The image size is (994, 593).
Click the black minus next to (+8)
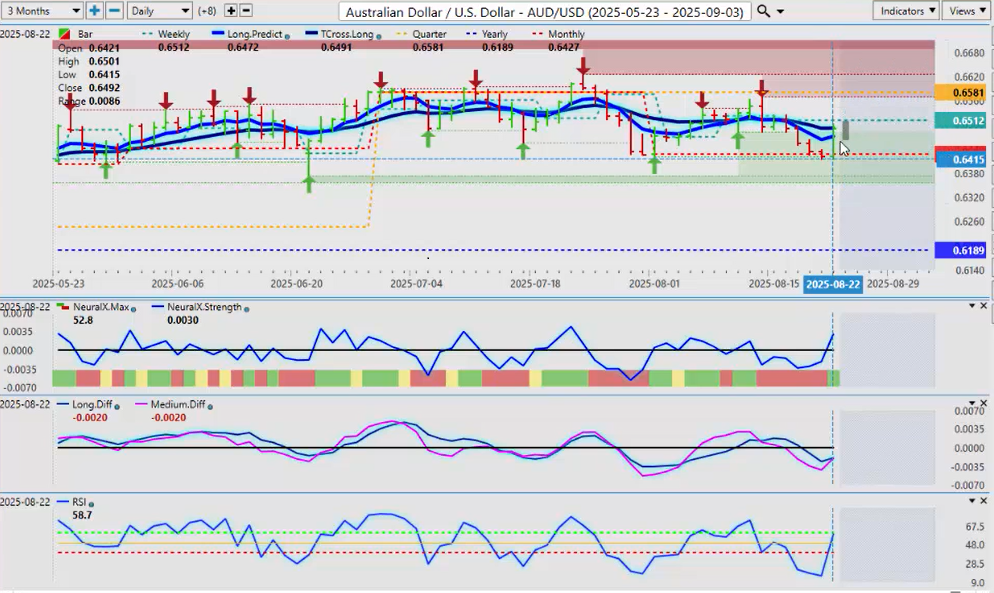[247, 11]
